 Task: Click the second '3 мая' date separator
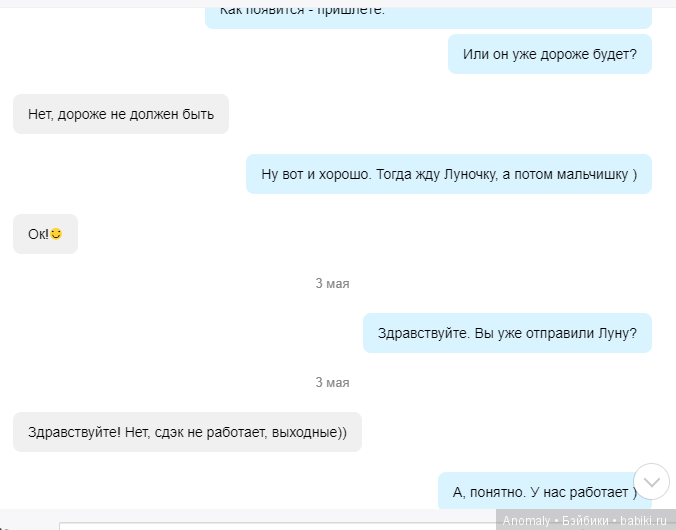[x=332, y=382]
